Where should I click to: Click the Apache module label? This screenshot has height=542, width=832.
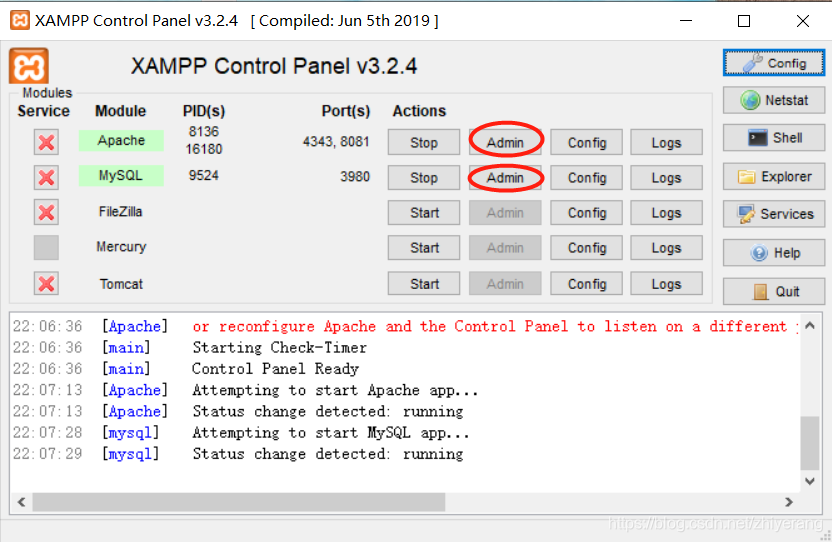(x=121, y=141)
